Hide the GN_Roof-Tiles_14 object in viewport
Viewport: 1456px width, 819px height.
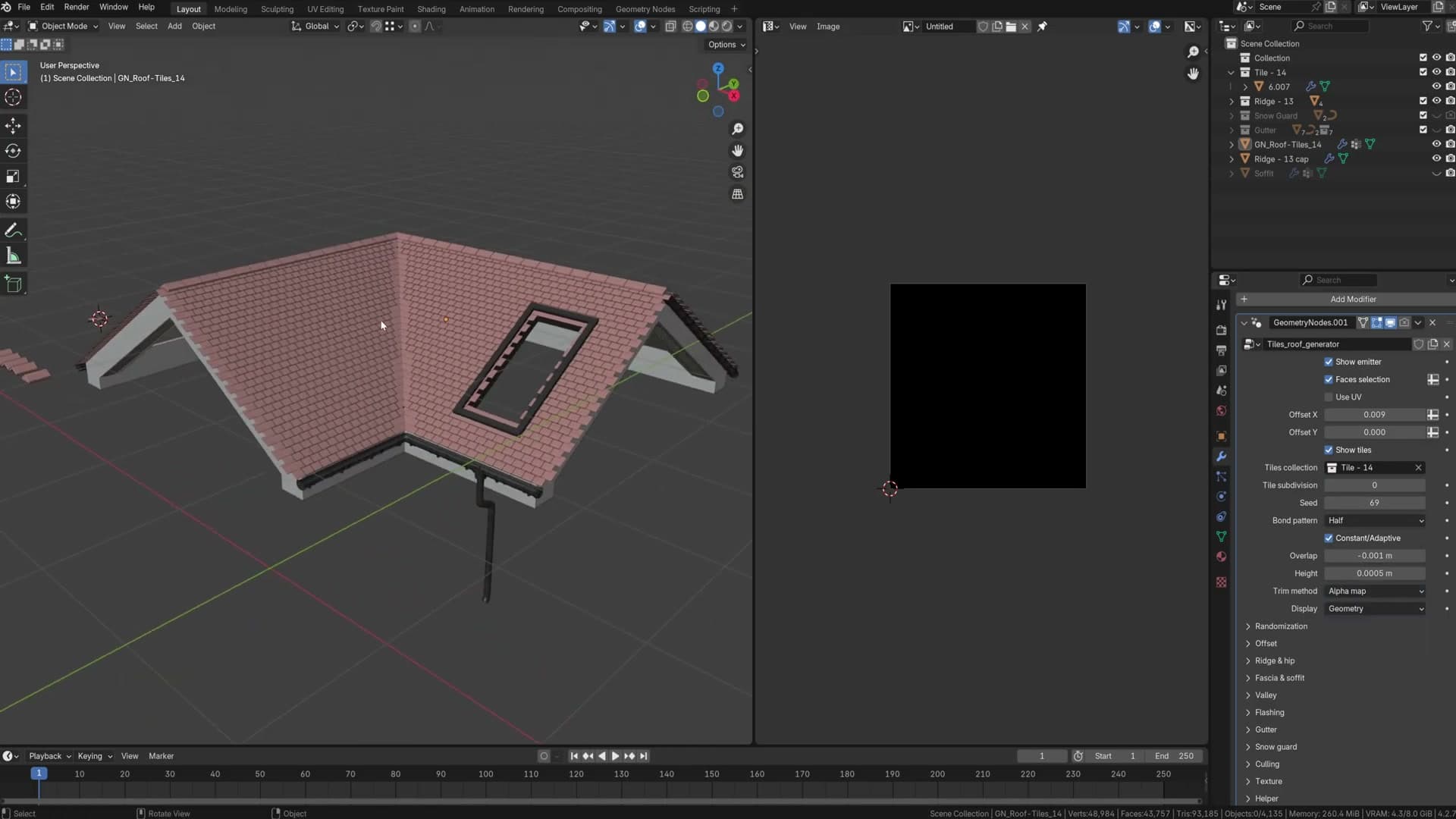point(1436,145)
